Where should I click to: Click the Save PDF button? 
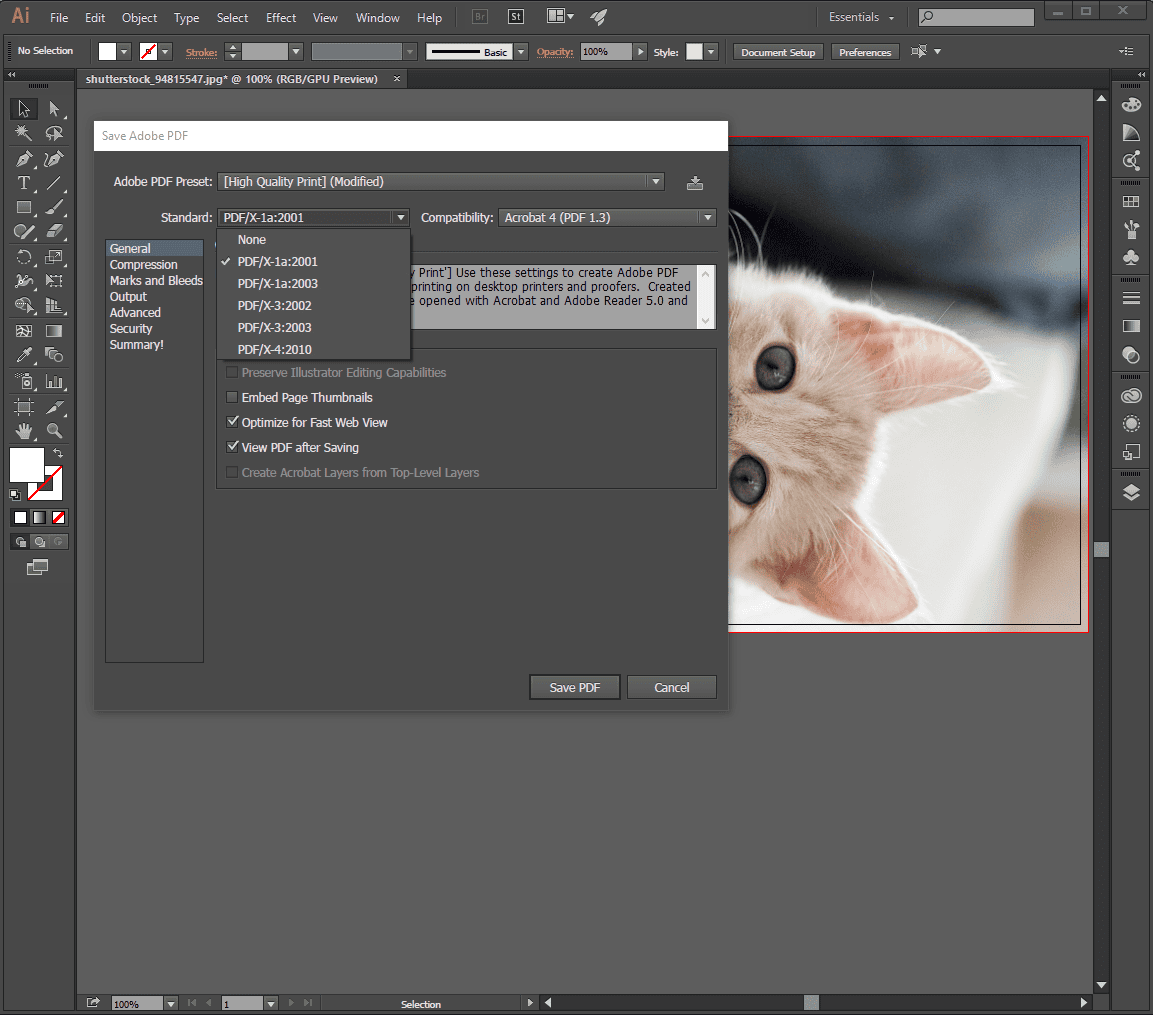[575, 688]
